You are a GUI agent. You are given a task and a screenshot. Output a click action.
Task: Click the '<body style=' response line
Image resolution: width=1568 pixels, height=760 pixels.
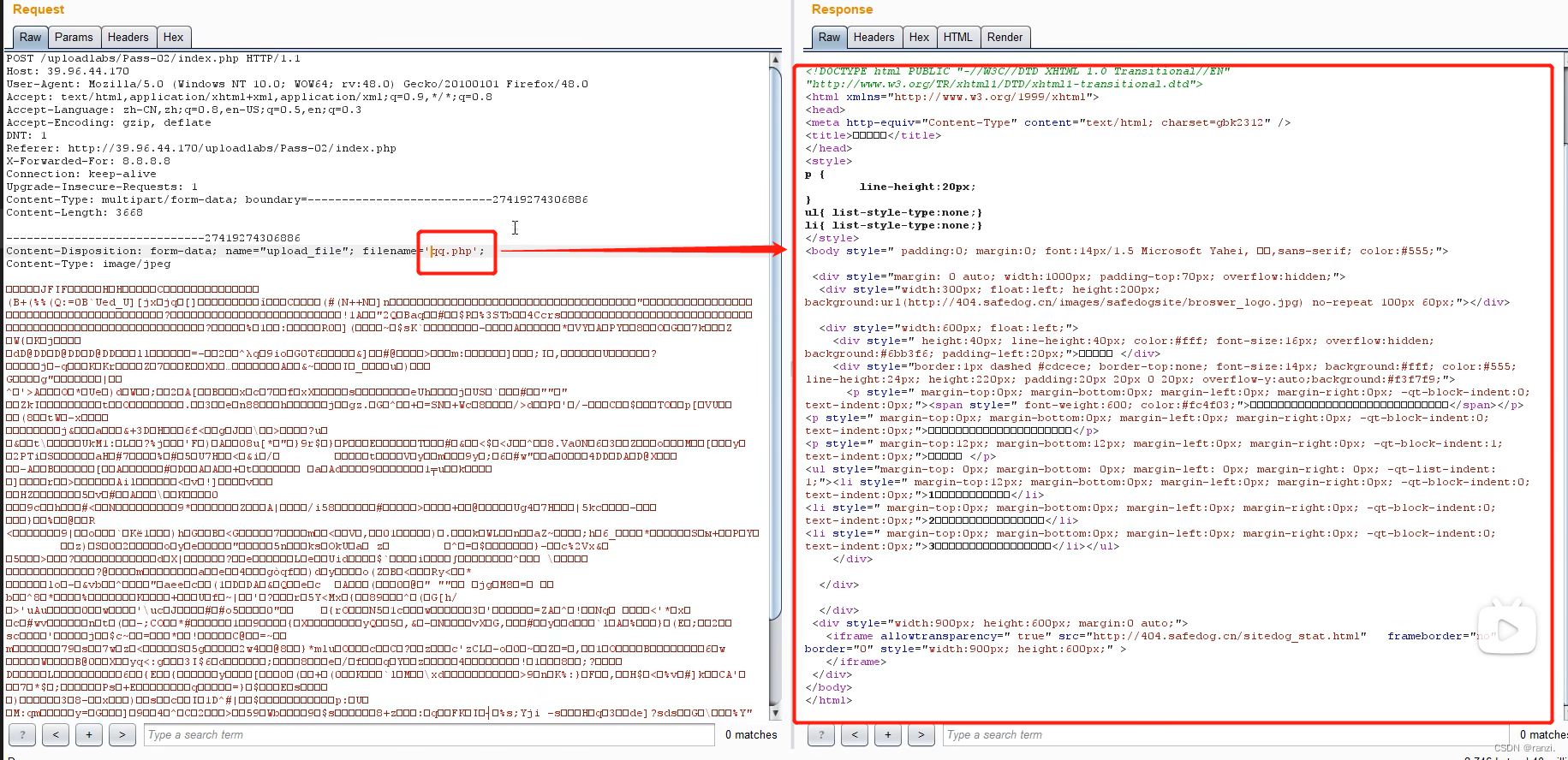pyautogui.click(x=1127, y=251)
